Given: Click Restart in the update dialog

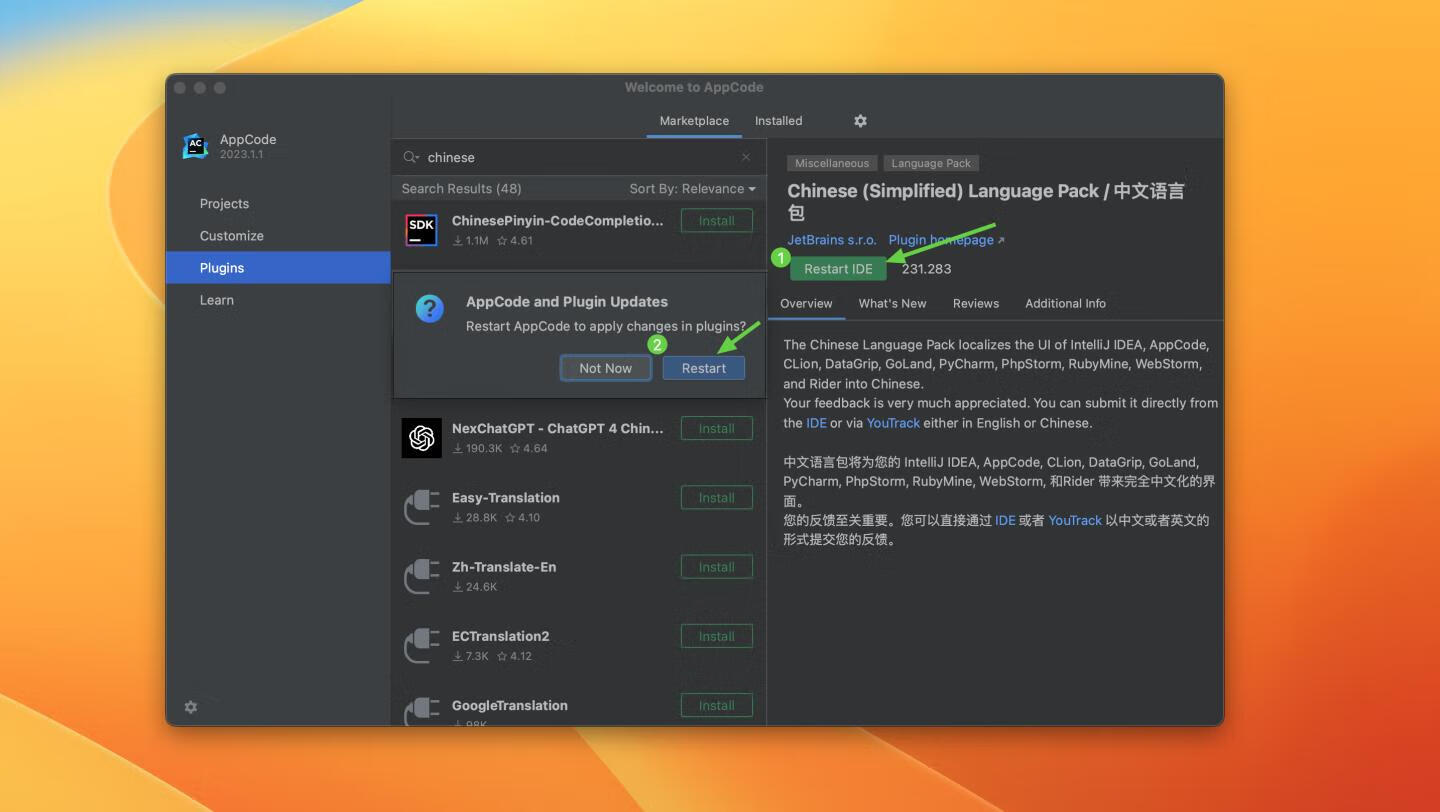Looking at the screenshot, I should (704, 368).
